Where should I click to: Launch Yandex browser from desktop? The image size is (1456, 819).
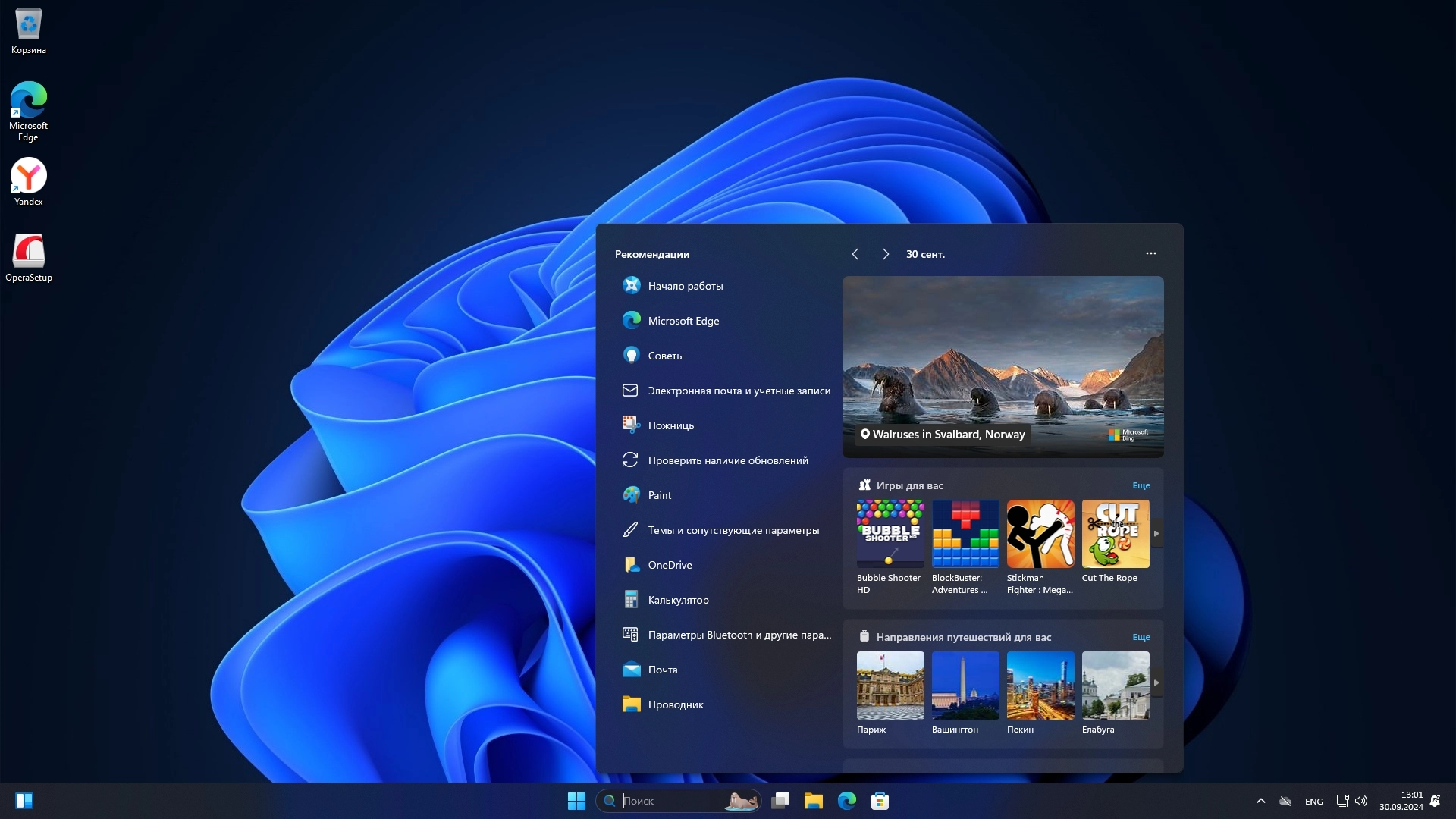click(x=28, y=180)
